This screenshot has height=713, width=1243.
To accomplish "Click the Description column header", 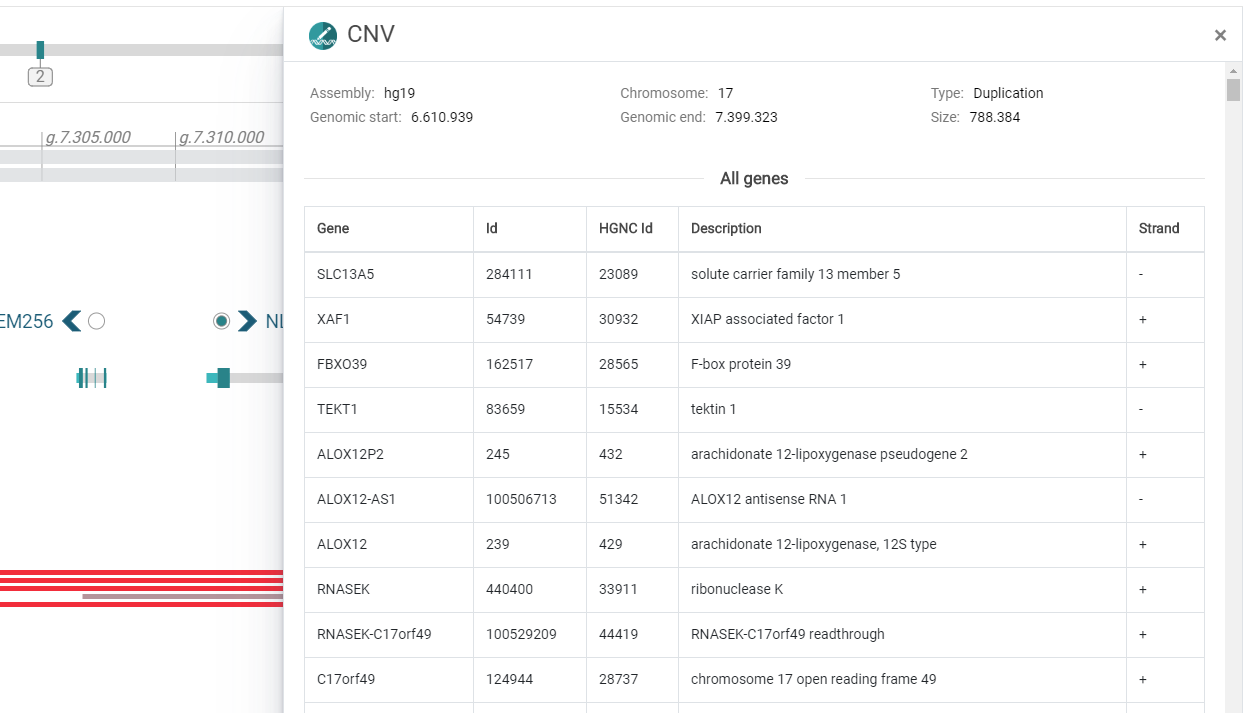I will point(726,229).
